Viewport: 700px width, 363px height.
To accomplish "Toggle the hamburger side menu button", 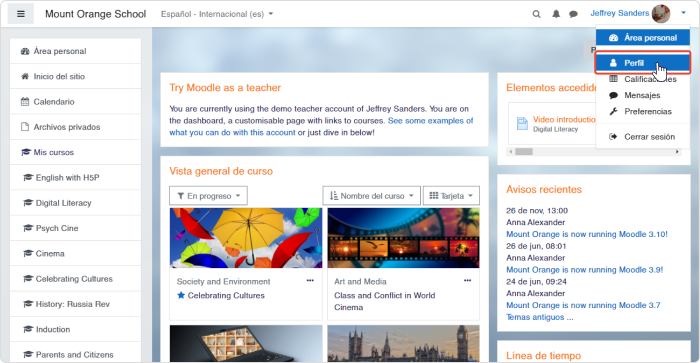I will point(21,14).
